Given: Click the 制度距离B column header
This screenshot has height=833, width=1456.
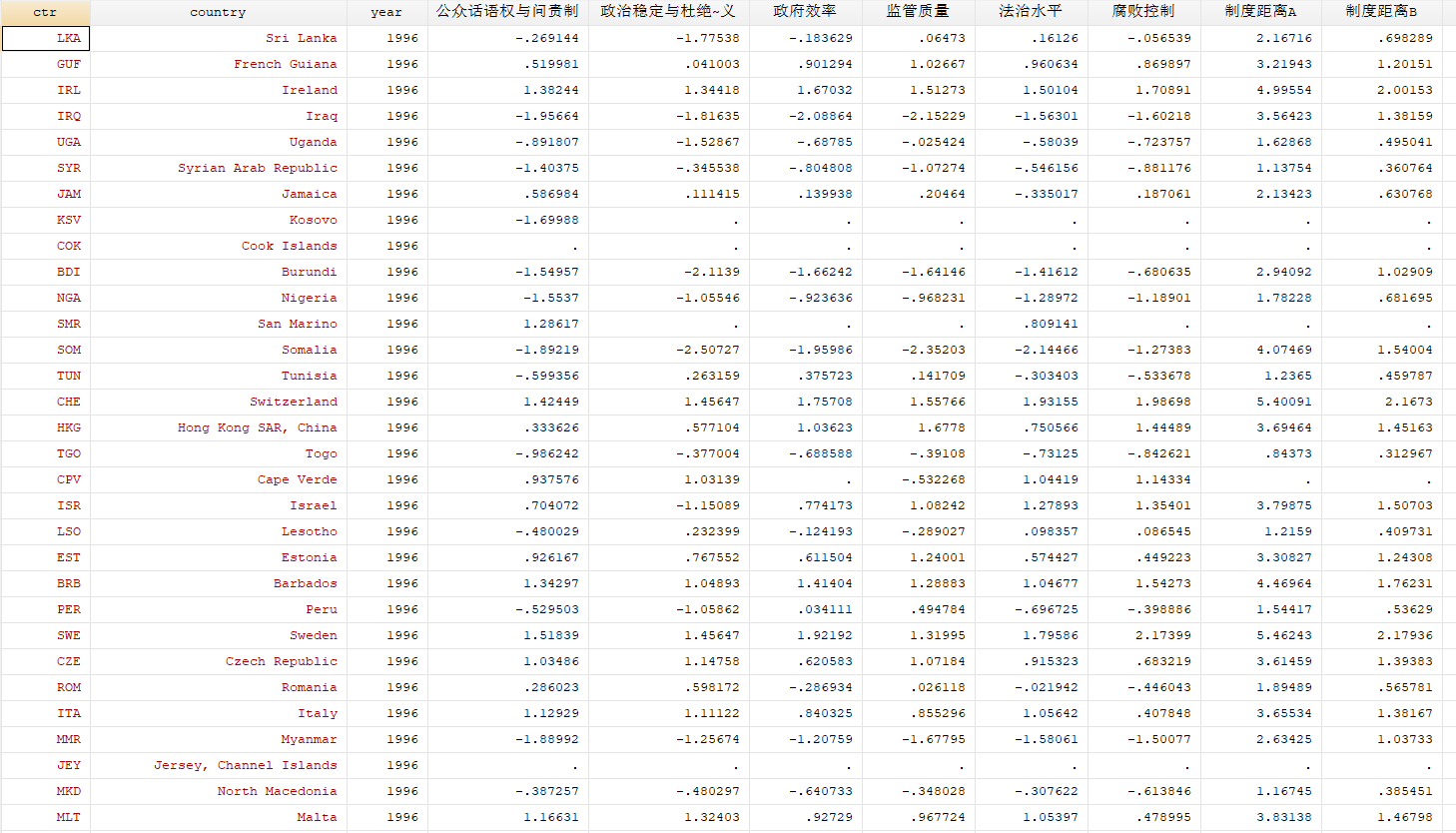Looking at the screenshot, I should (x=1382, y=12).
